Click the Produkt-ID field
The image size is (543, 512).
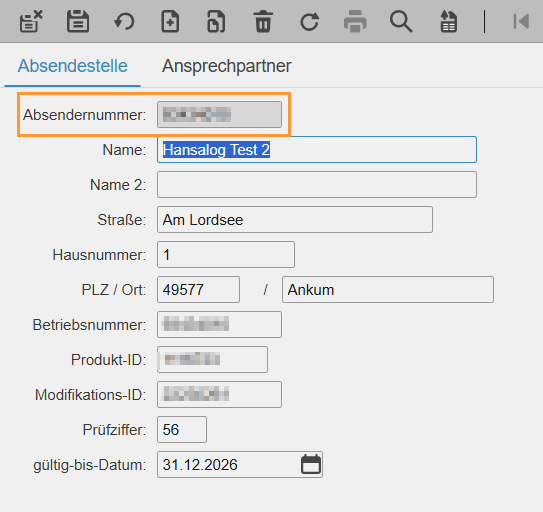pos(212,360)
